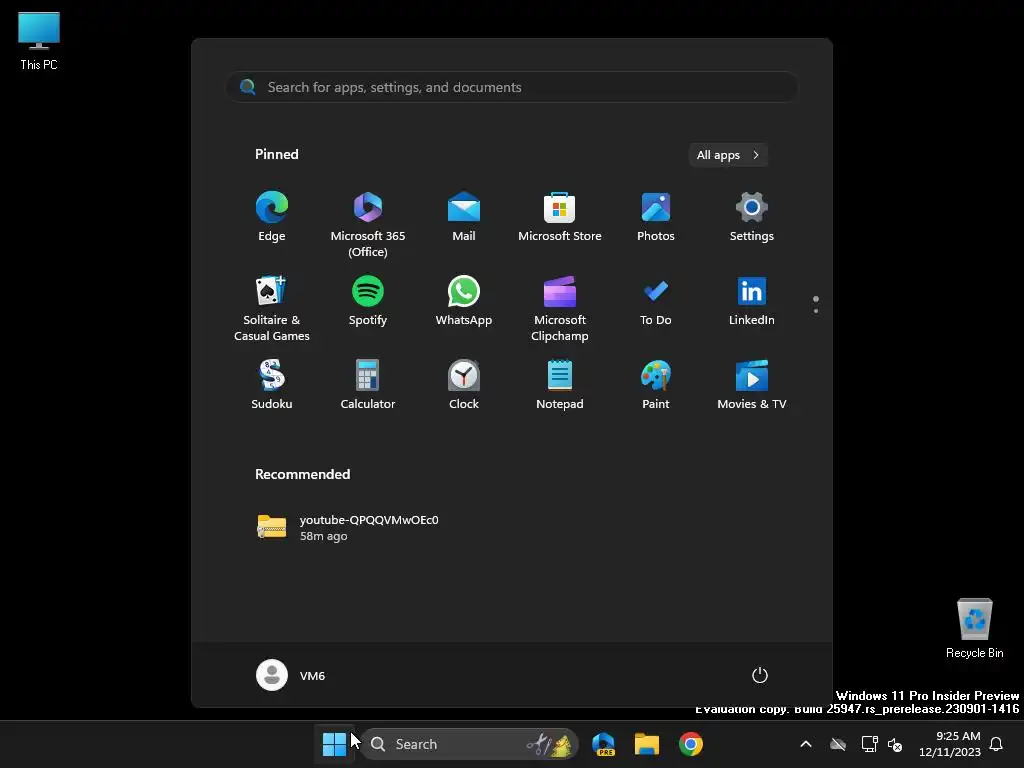
Task: Go to next pinned apps page dot
Action: [816, 311]
